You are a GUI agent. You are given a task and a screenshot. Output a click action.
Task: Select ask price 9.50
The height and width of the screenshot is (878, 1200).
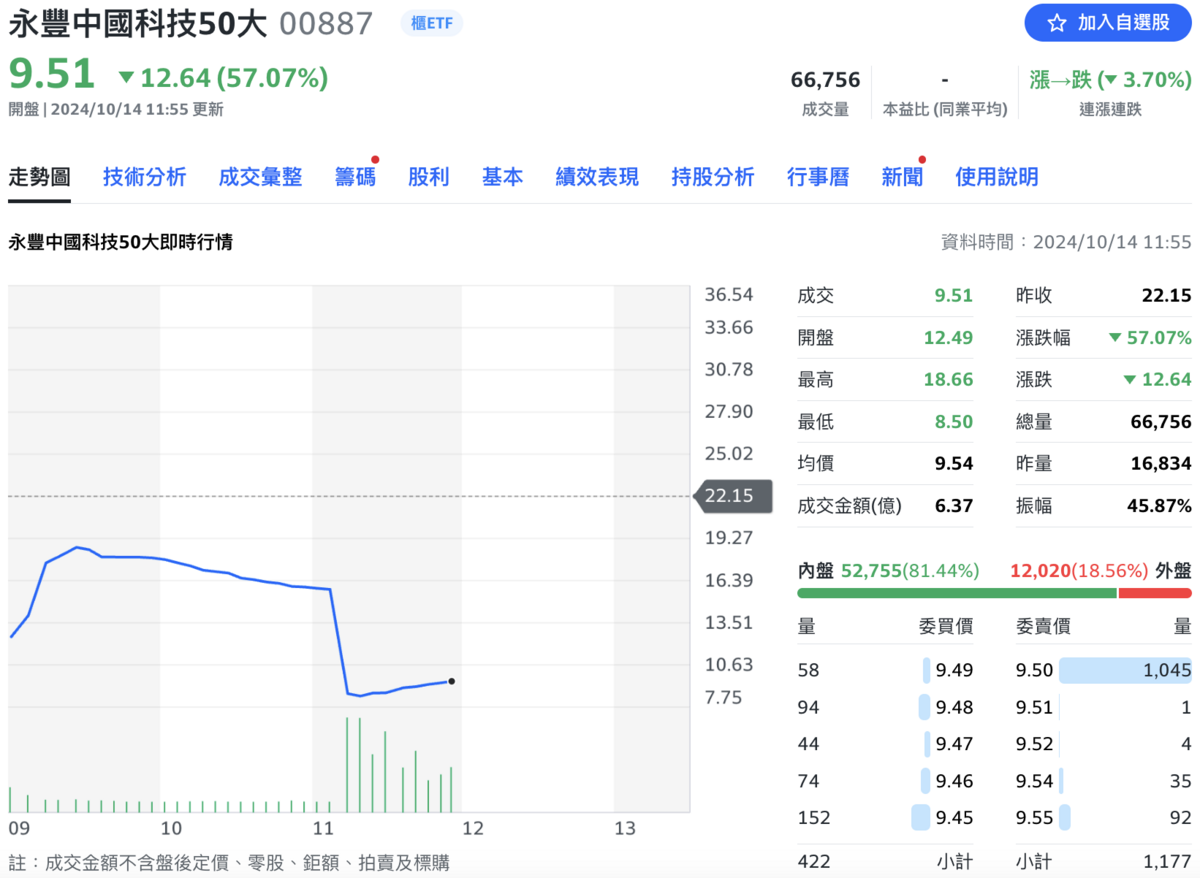point(1034,670)
